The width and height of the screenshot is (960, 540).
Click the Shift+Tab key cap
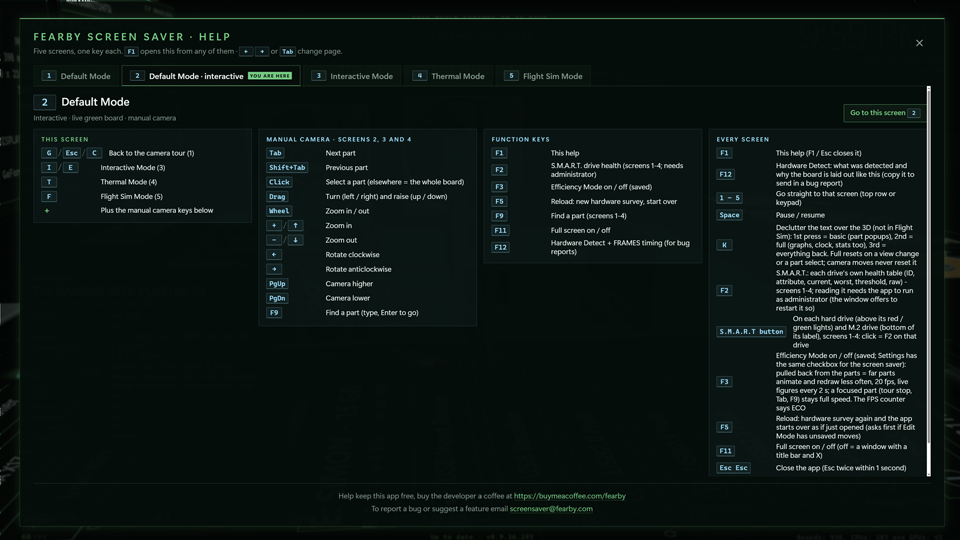point(287,168)
